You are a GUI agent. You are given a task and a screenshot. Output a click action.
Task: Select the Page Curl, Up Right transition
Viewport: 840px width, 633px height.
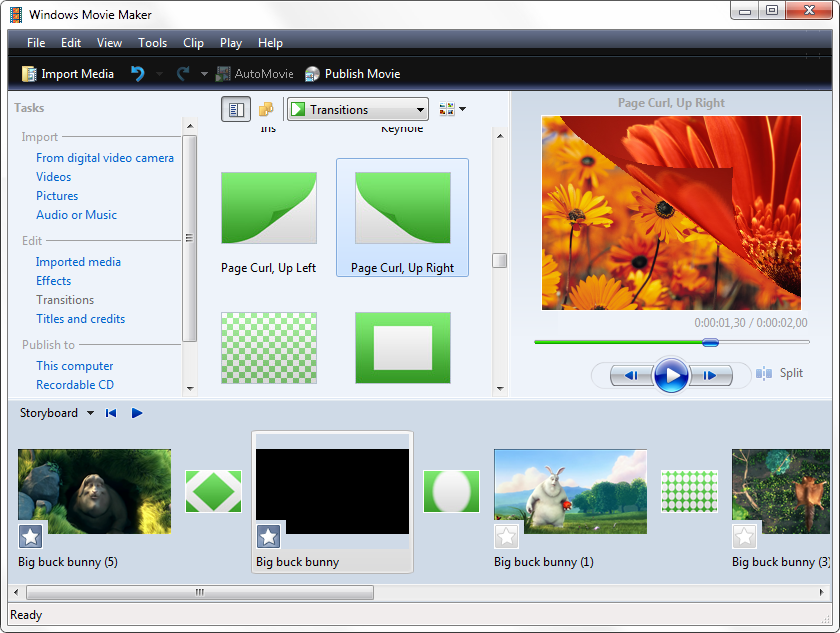tap(402, 217)
